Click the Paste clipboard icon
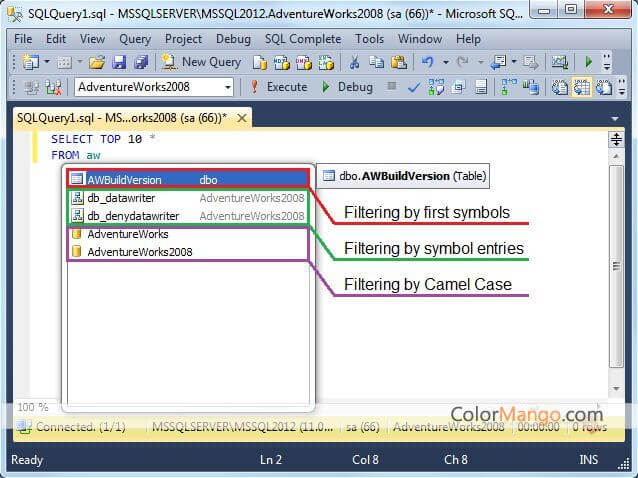 [399, 62]
